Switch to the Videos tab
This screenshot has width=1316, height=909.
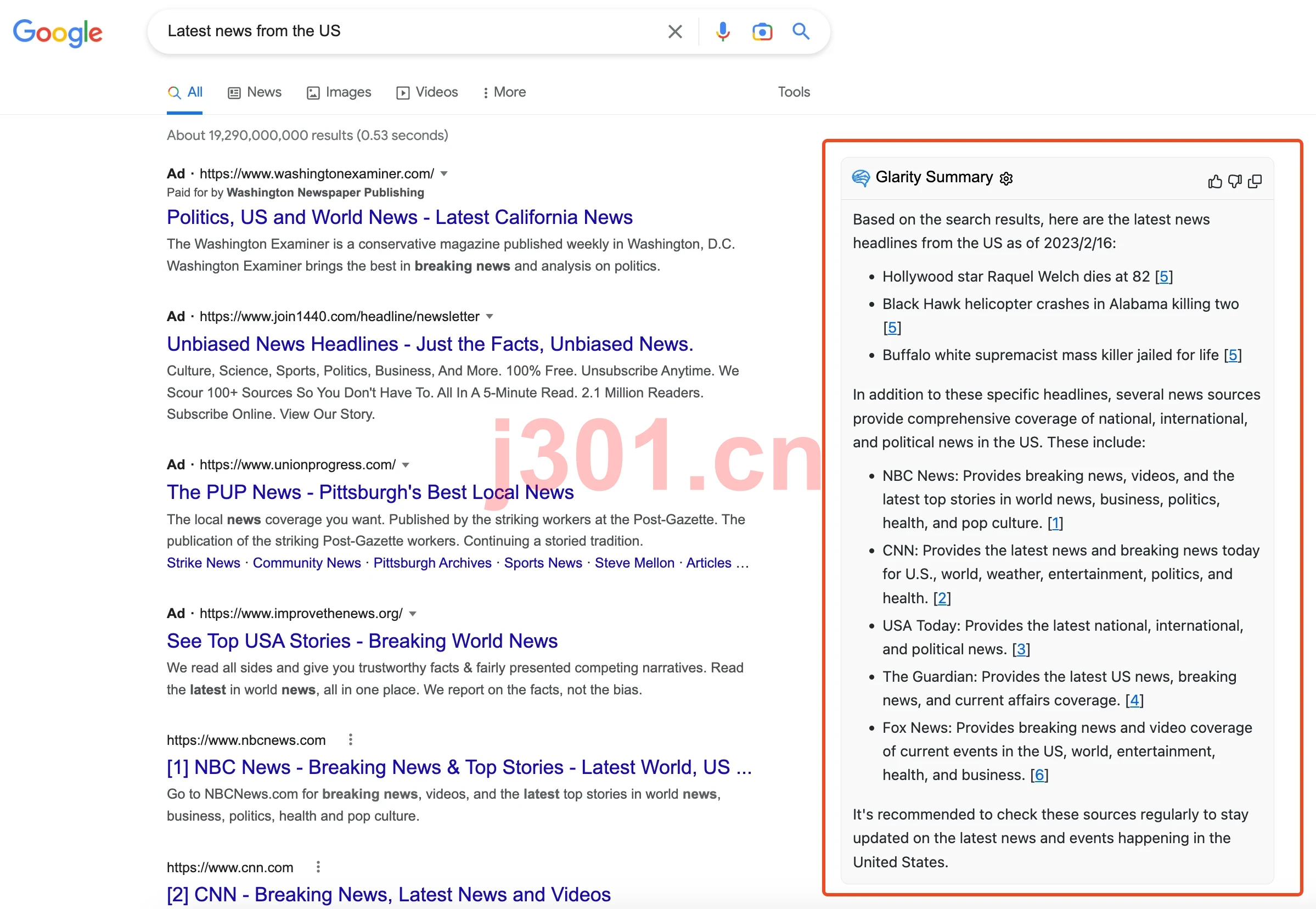(x=427, y=92)
